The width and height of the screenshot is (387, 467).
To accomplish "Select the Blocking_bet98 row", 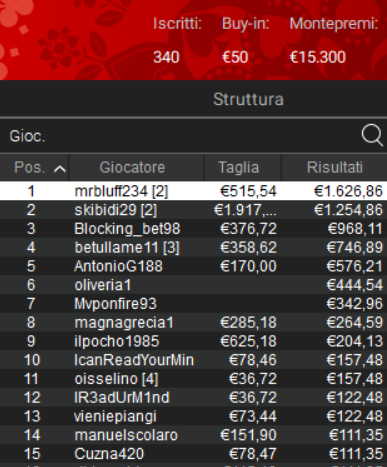I will tap(193, 229).
